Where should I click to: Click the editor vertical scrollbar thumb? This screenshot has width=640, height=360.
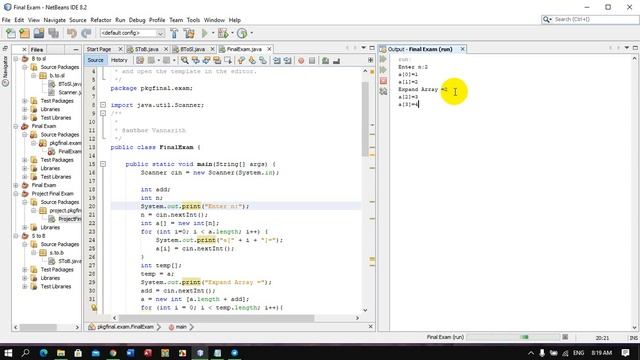365,118
